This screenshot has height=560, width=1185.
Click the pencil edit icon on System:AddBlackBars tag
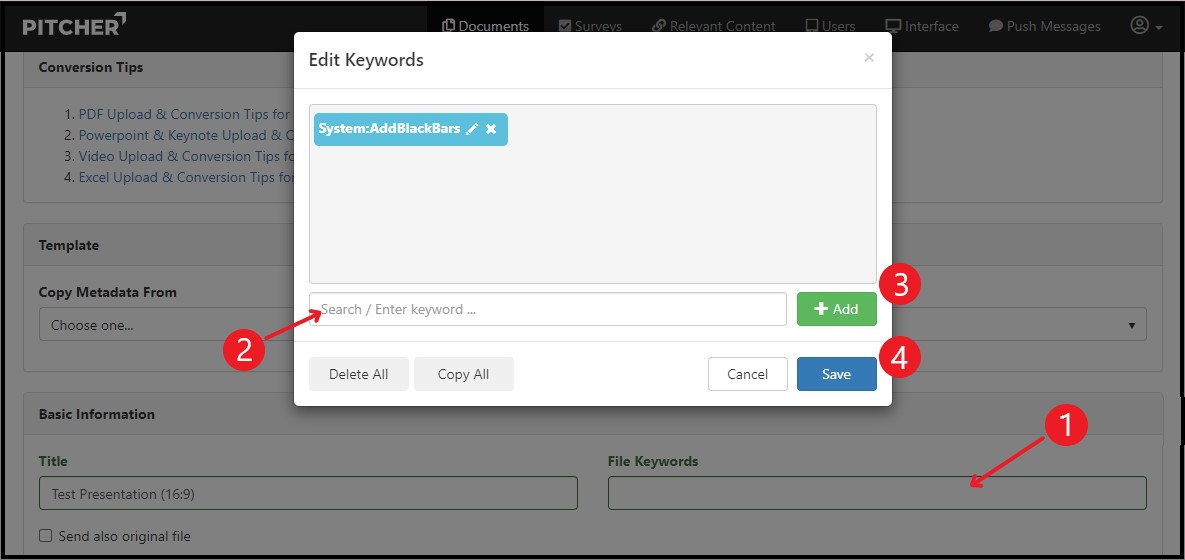coord(472,129)
